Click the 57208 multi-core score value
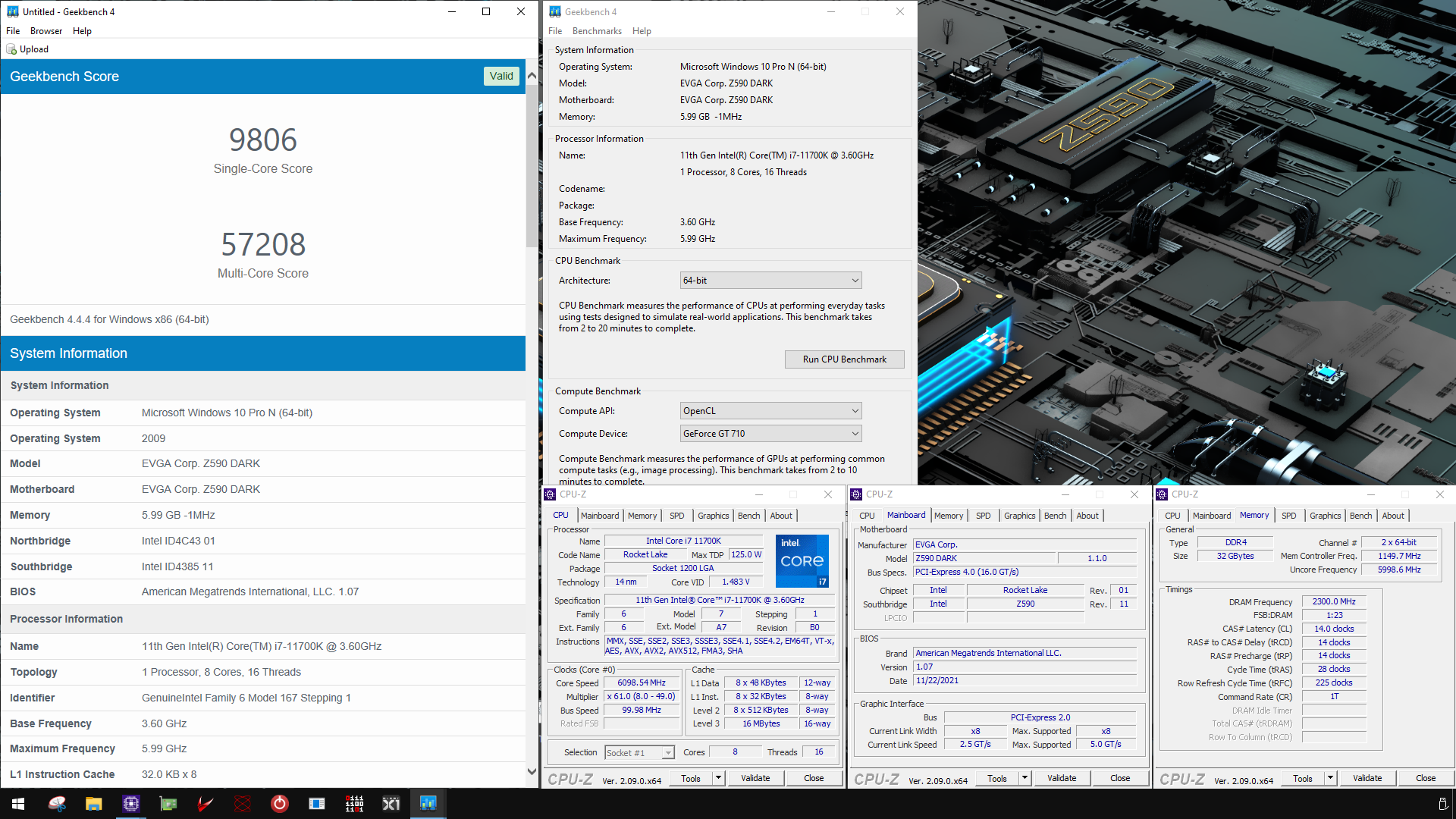This screenshot has height=819, width=1456. pos(262,244)
